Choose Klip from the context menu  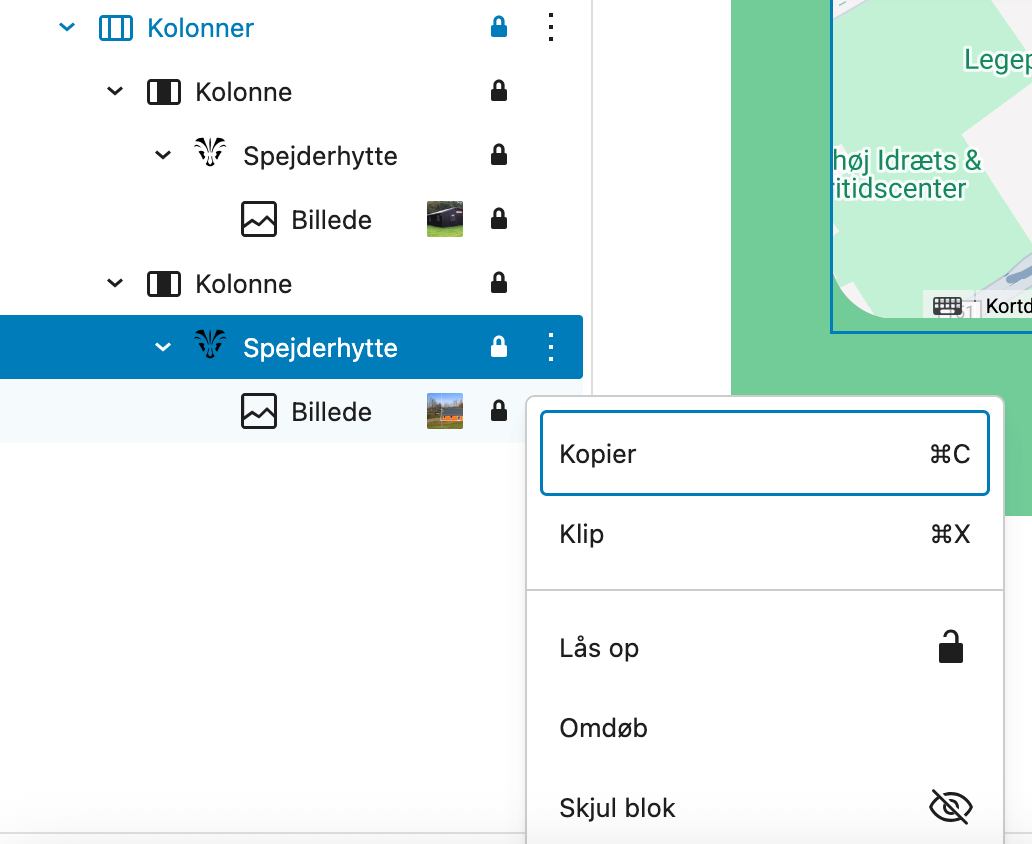coord(764,534)
